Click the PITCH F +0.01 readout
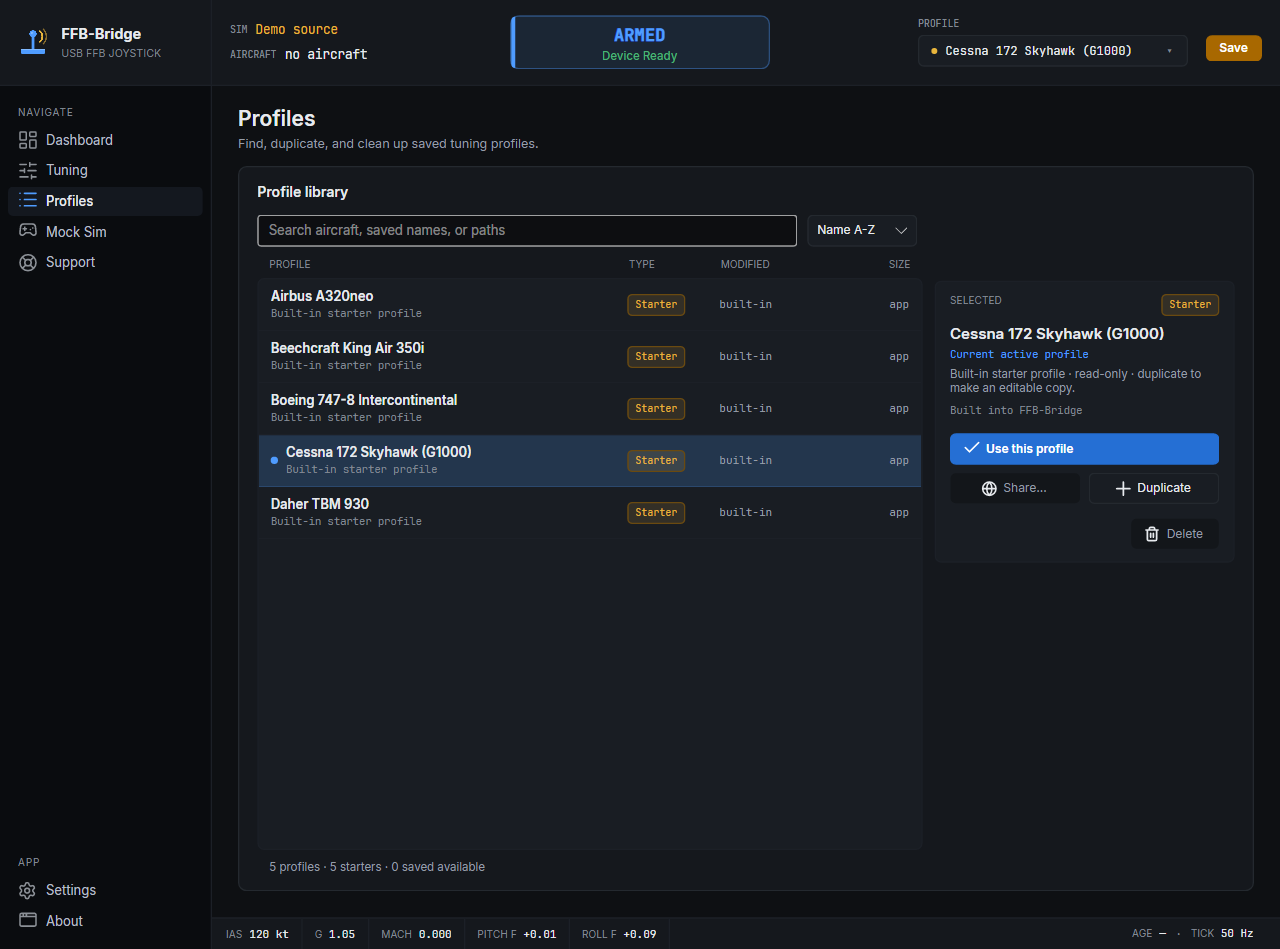Screen dimensions: 1280x949 click(517, 934)
